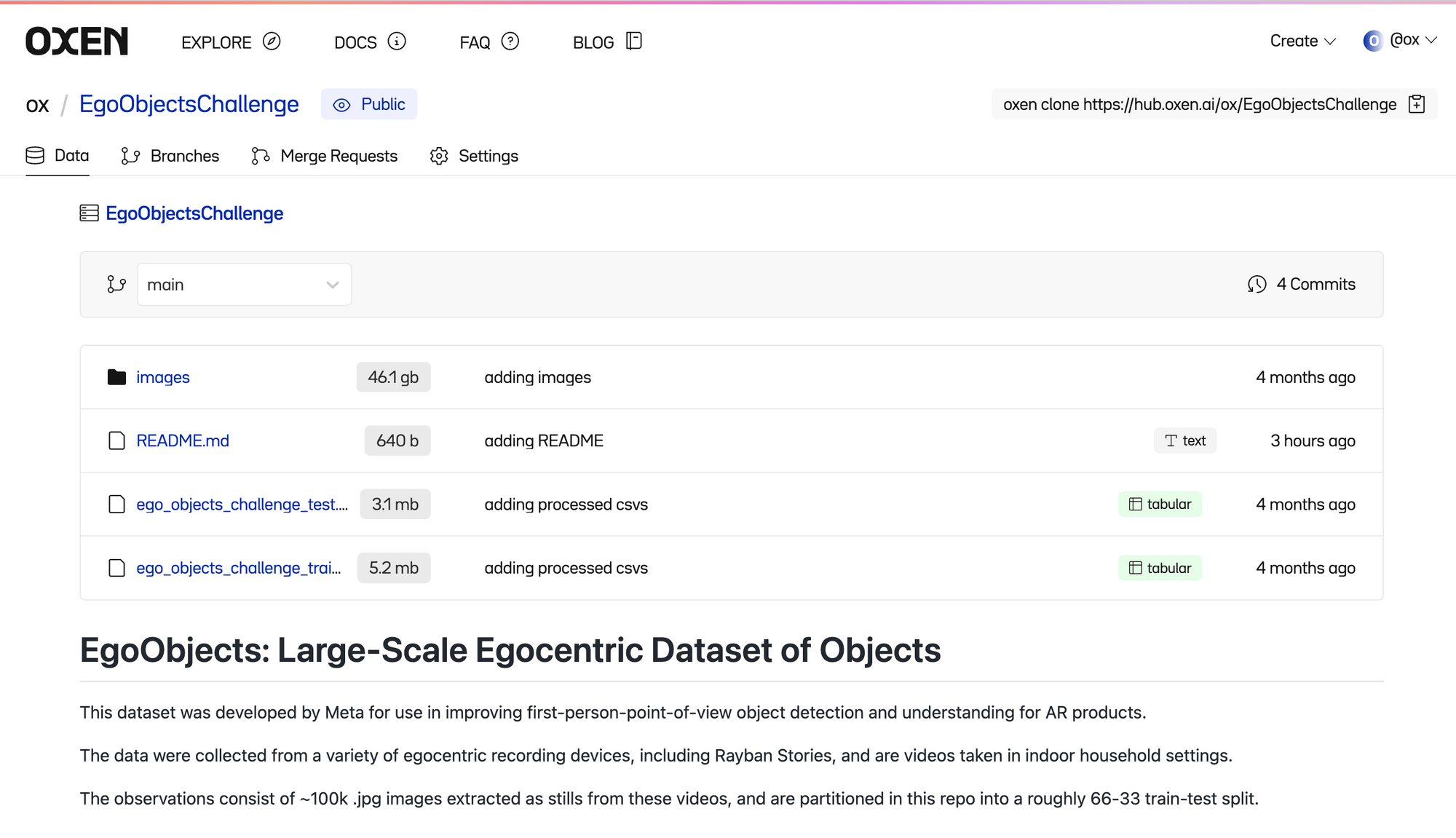Click the tabular tag on test csv
Image resolution: width=1456 pixels, height=838 pixels.
[1160, 505]
